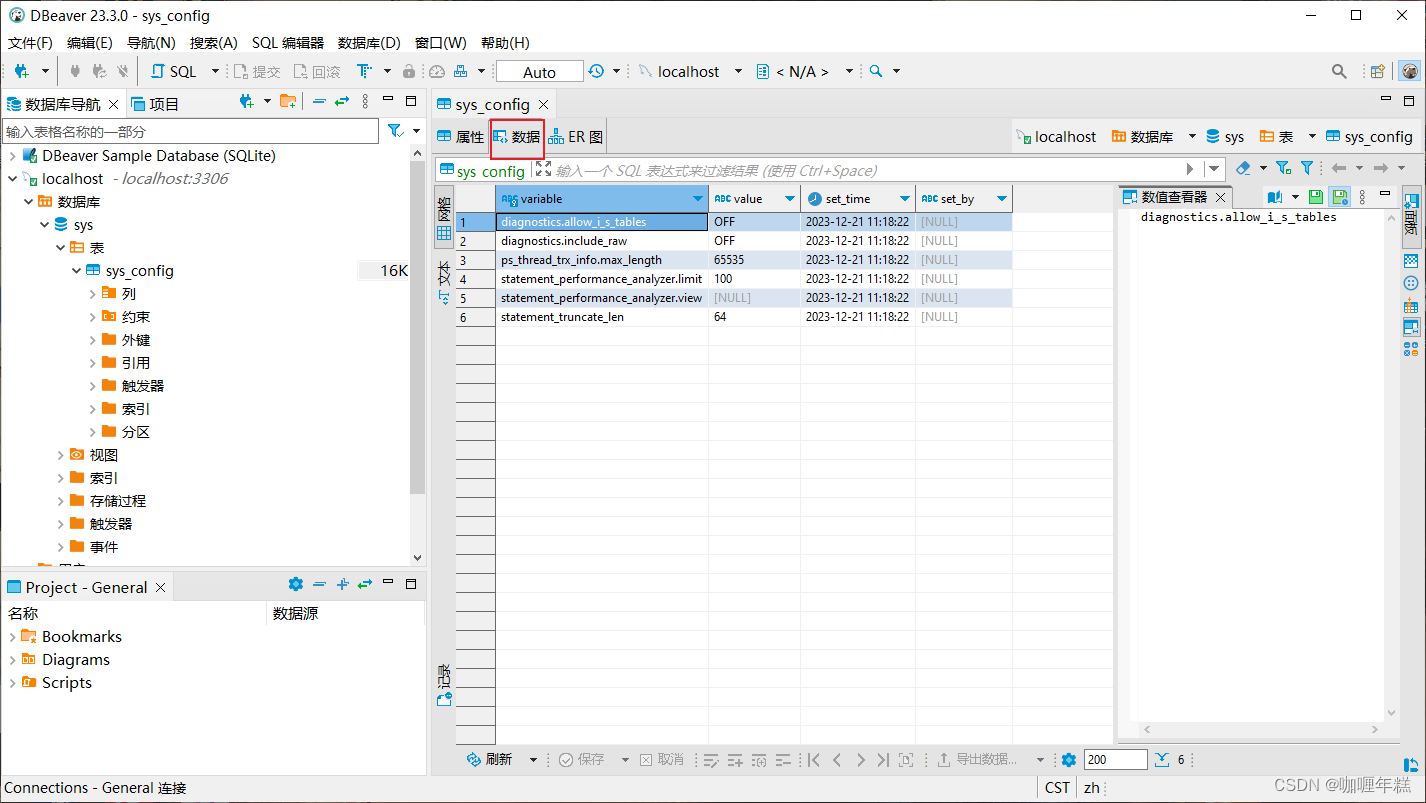1426x803 pixels.
Task: Click the add row icon in bottom toolbar
Action: (735, 760)
